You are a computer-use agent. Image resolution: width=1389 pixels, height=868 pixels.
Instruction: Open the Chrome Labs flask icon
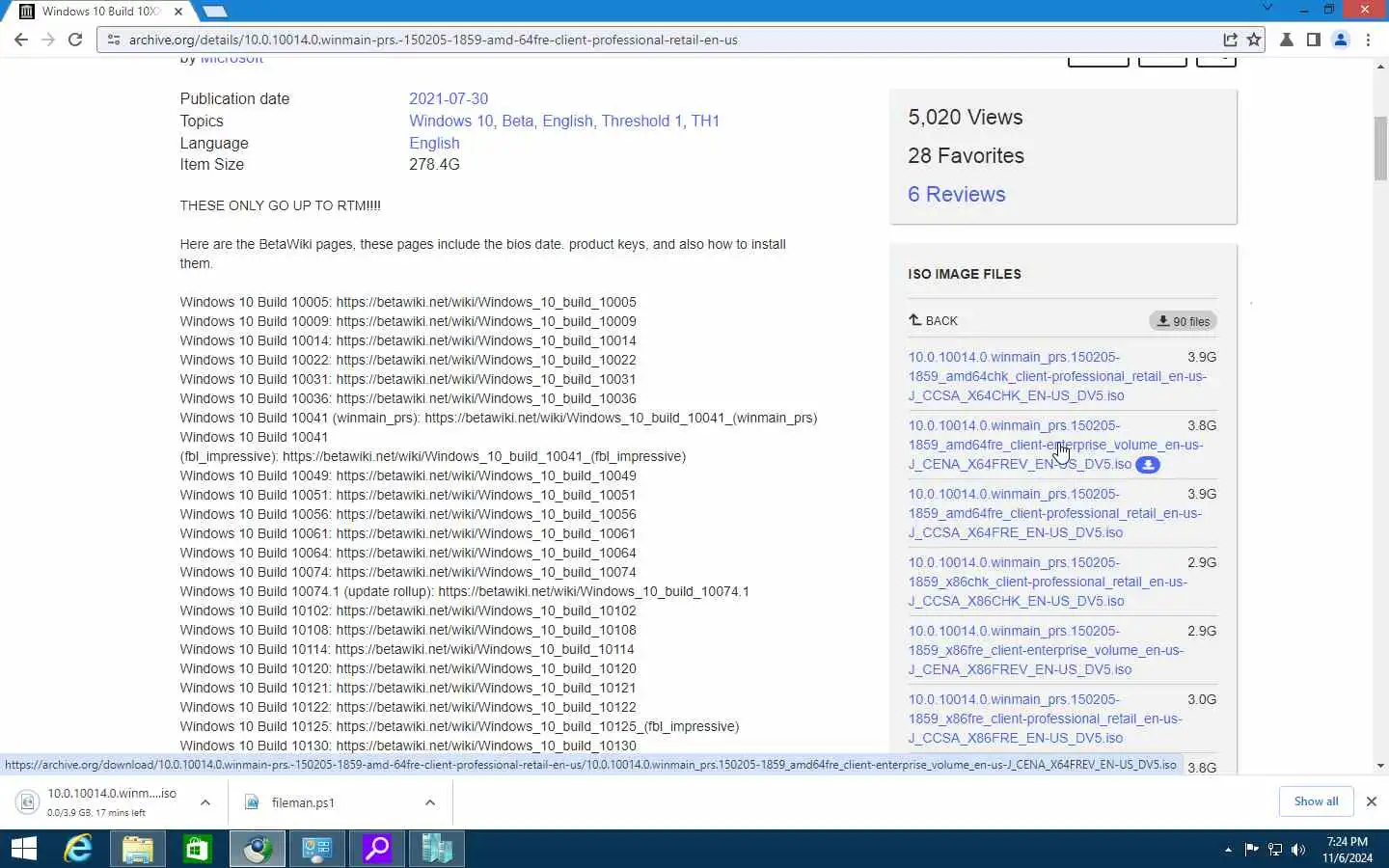1287,40
